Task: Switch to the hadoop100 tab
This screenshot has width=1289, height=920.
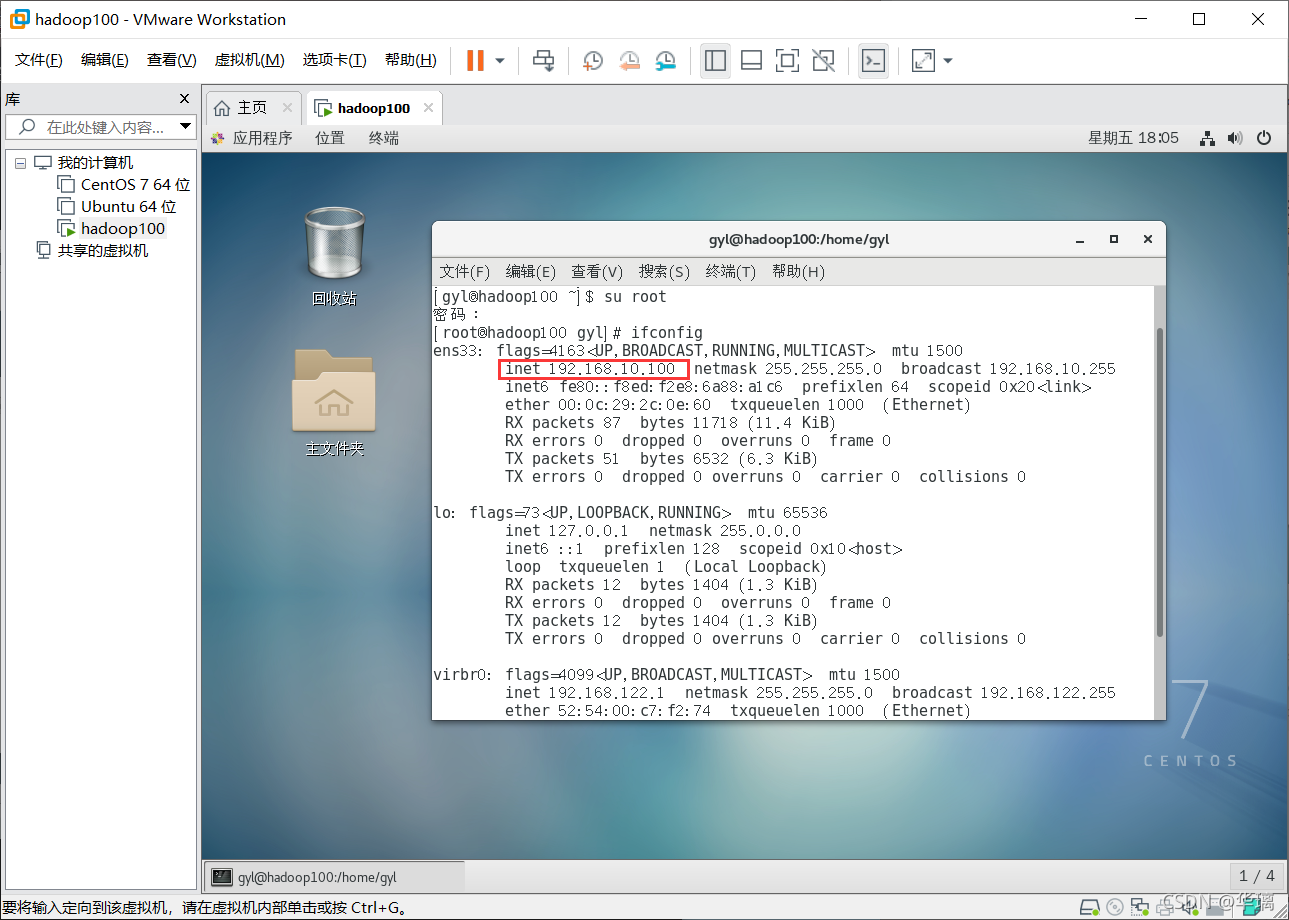Action: pyautogui.click(x=373, y=108)
